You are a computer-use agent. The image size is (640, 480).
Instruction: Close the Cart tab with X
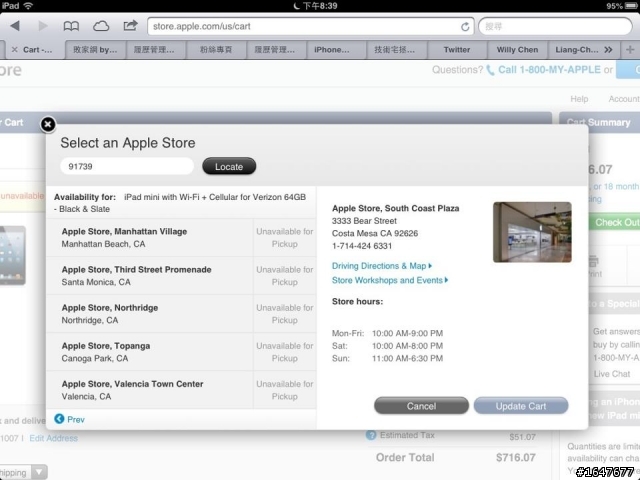pyautogui.click(x=15, y=50)
